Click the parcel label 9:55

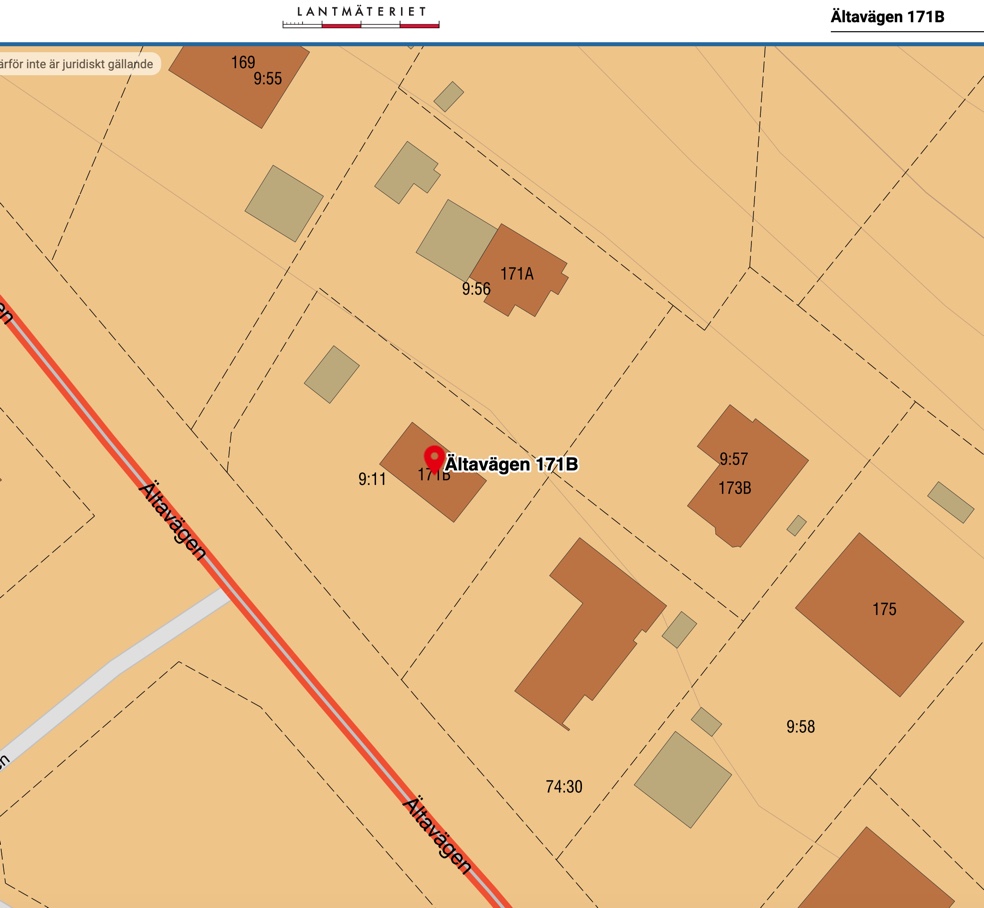coord(267,79)
